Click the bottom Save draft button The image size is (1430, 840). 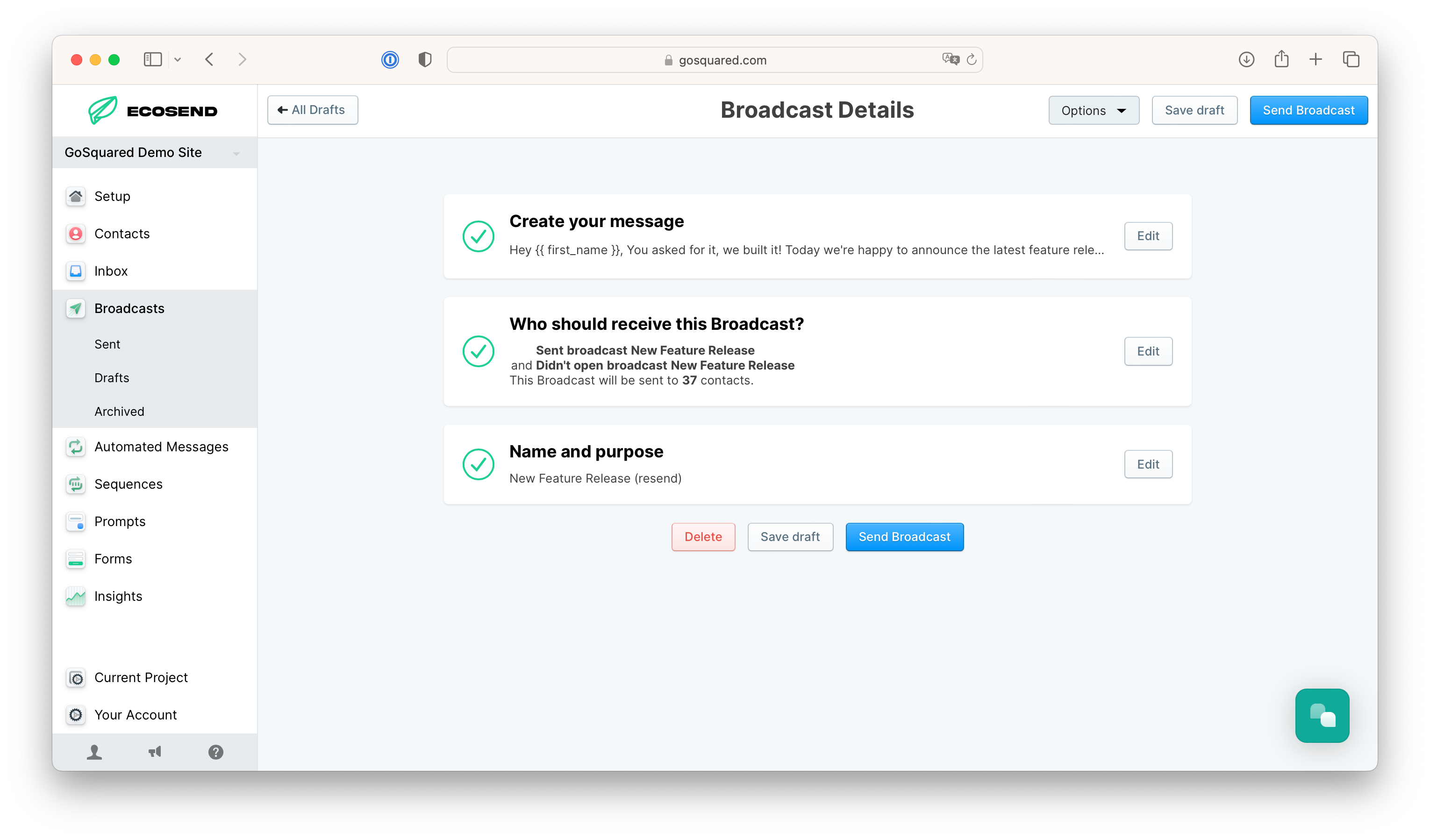pos(790,537)
